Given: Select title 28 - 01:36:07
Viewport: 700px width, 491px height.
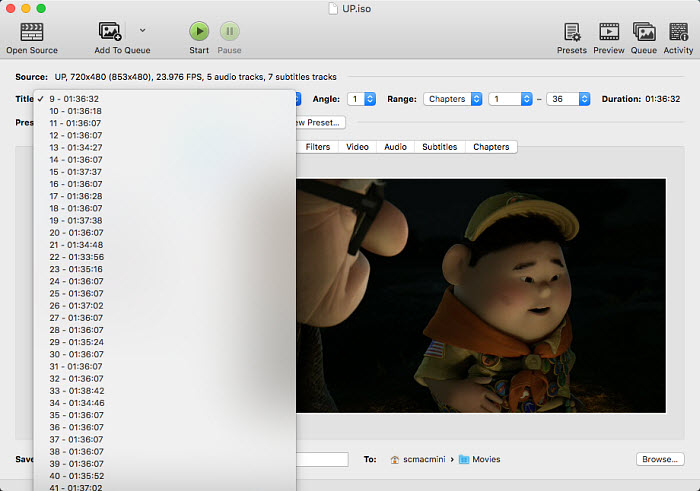Looking at the screenshot, I should (x=164, y=330).
